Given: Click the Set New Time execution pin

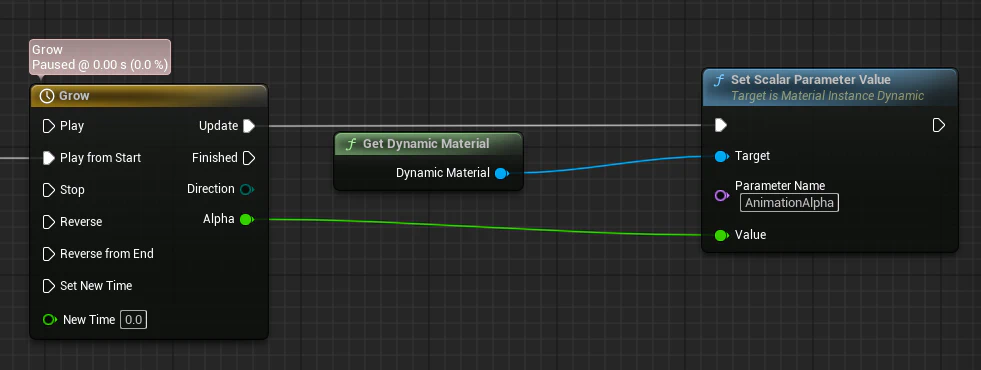Looking at the screenshot, I should tap(48, 285).
